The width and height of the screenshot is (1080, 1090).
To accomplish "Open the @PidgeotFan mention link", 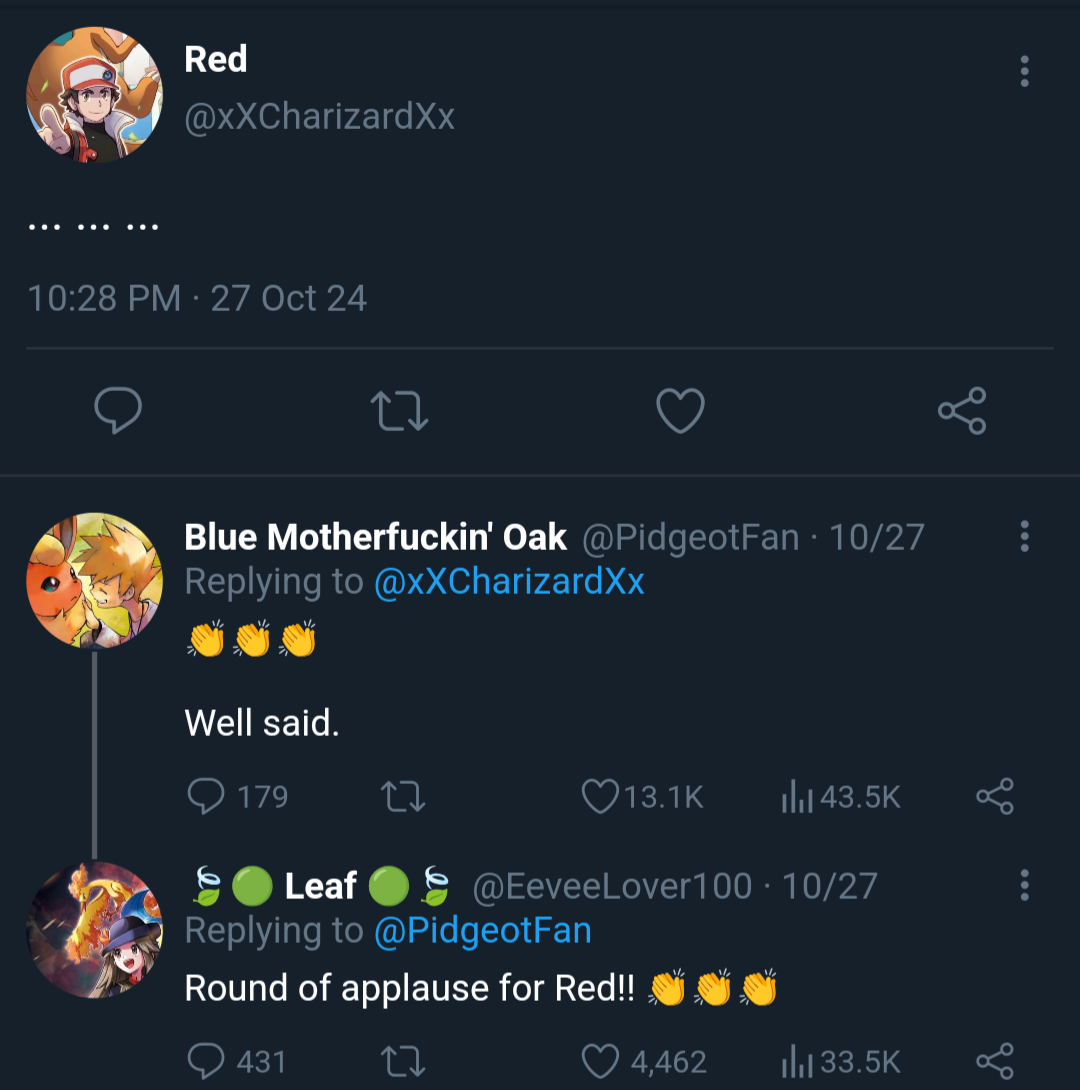I will 482,931.
